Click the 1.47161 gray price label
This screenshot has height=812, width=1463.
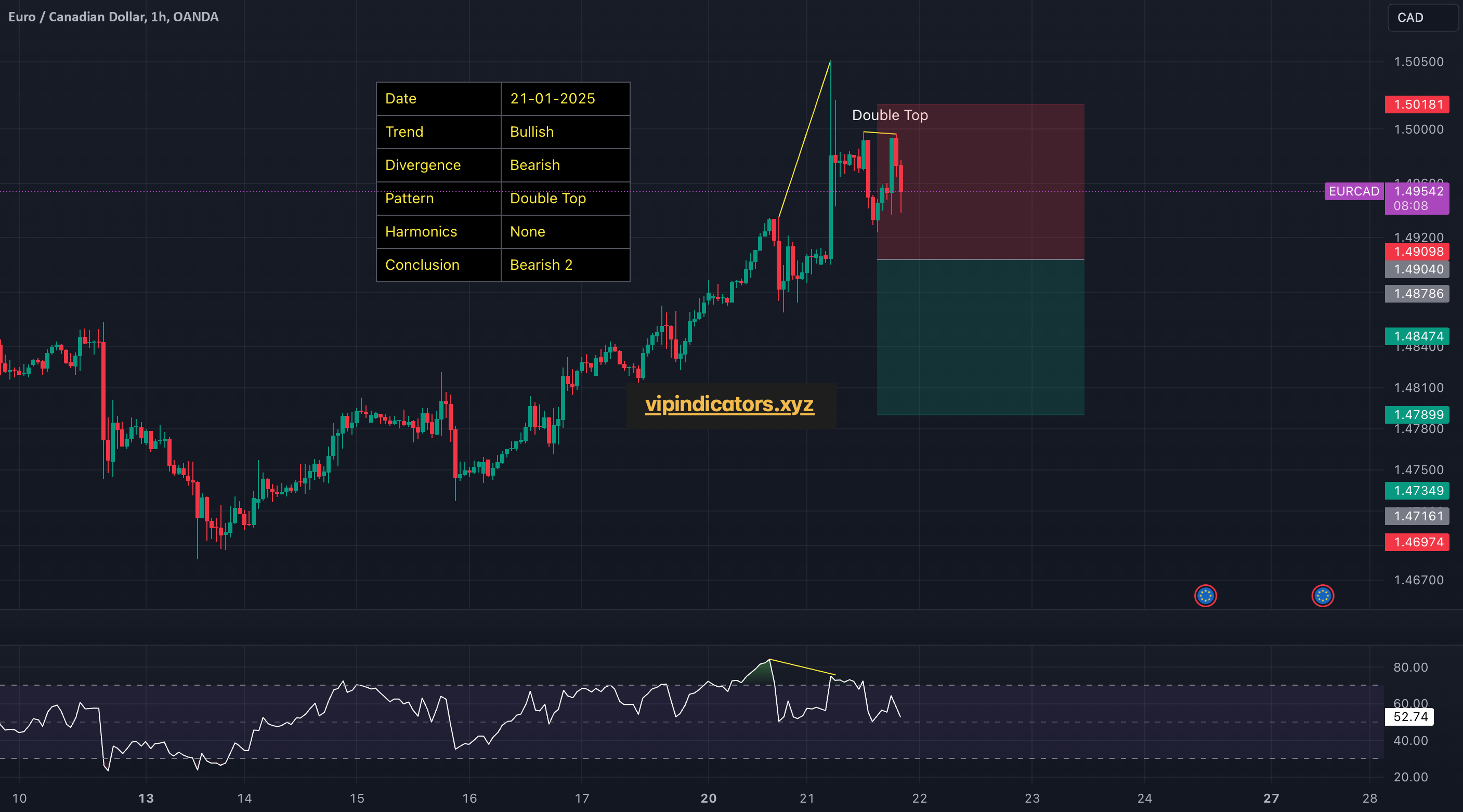1417,516
